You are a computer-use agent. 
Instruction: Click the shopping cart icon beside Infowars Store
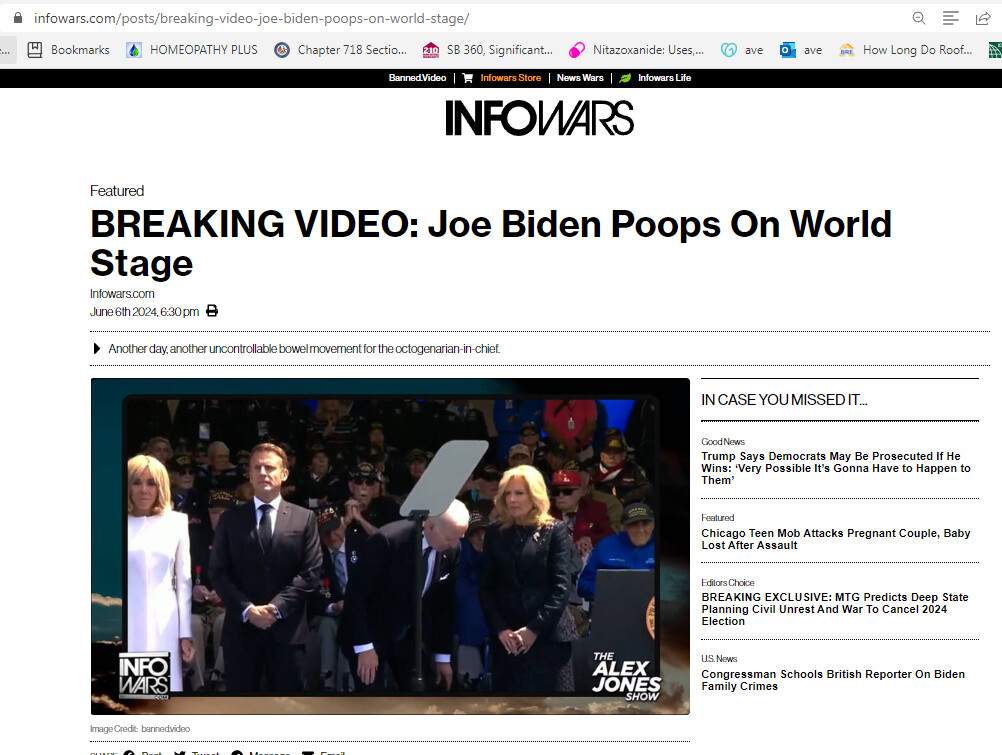coord(468,78)
